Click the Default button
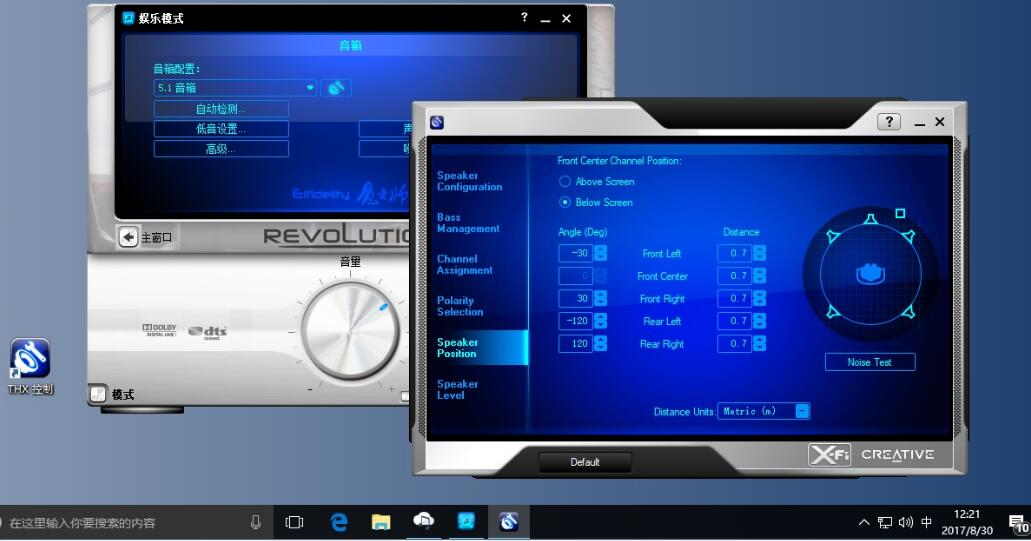The width and height of the screenshot is (1031, 541). pos(585,462)
